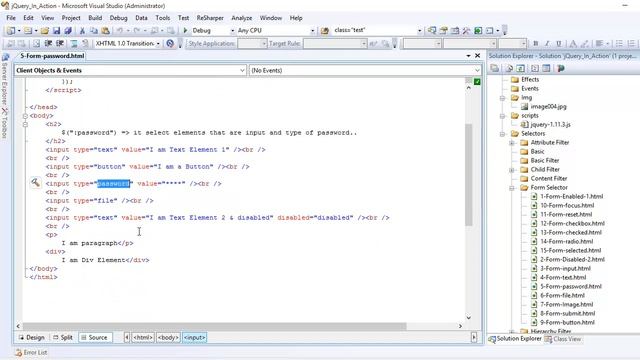
Task: Open the Edit menu
Action: point(28,18)
